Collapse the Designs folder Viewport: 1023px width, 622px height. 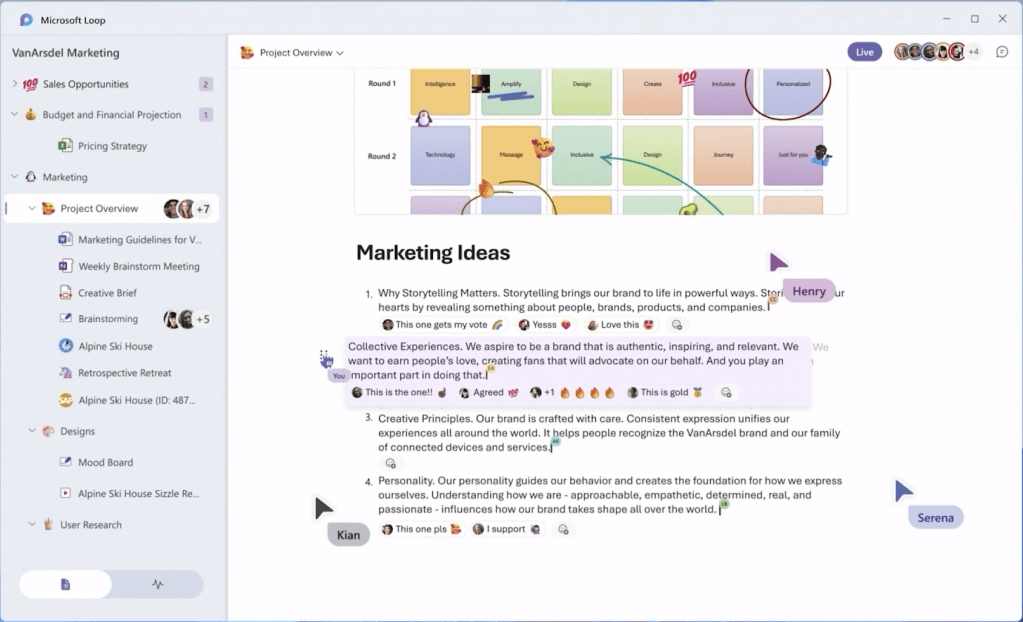(x=32, y=431)
